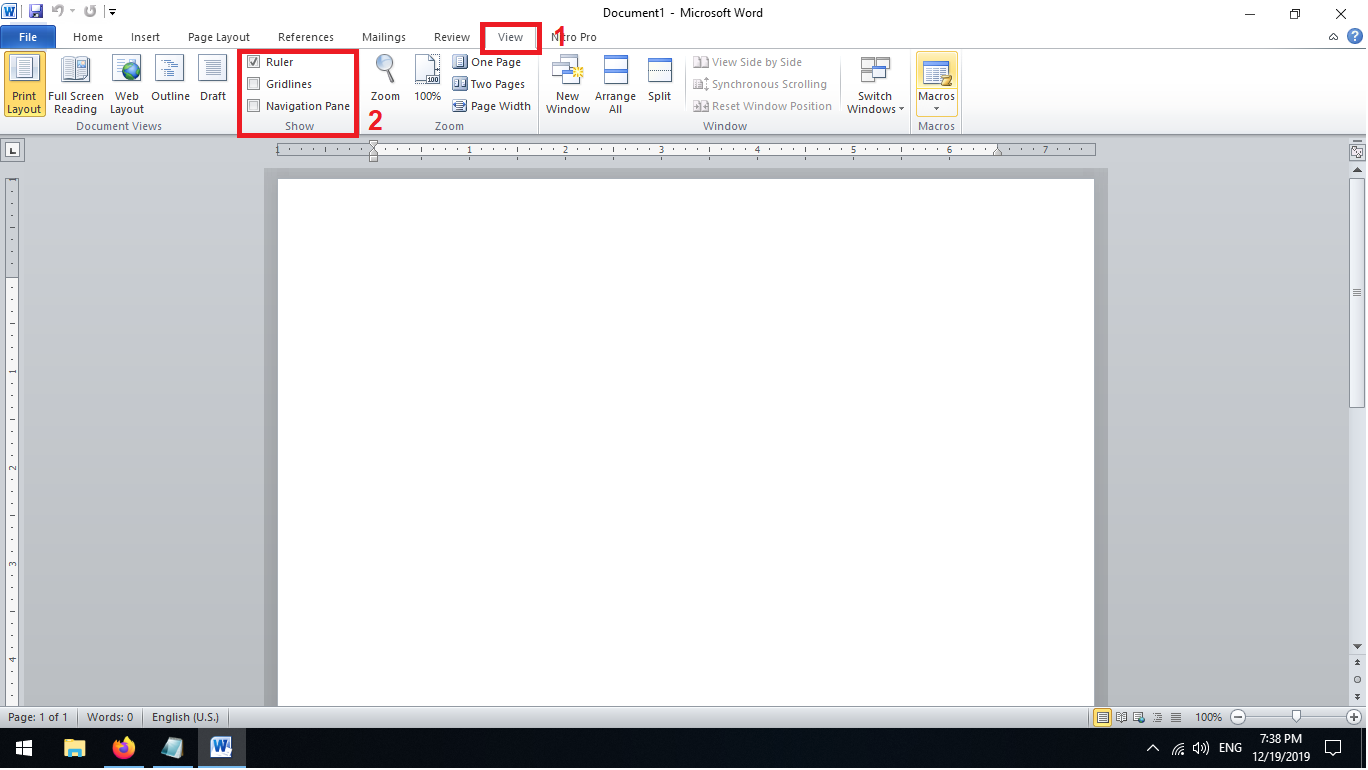1368x770 pixels.
Task: Open Word Help question mark icon
Action: pos(1355,36)
